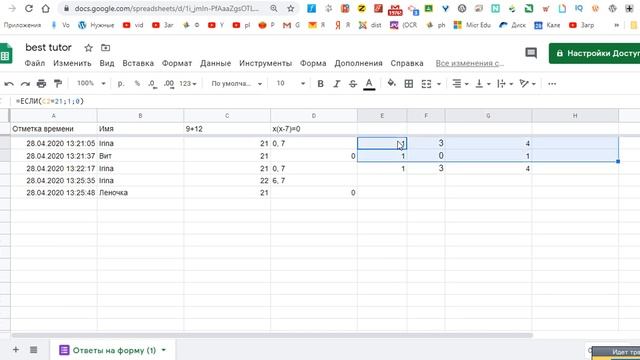This screenshot has height=360, width=640.
Task: Click the Undo icon in toolbar
Action: coord(9,84)
